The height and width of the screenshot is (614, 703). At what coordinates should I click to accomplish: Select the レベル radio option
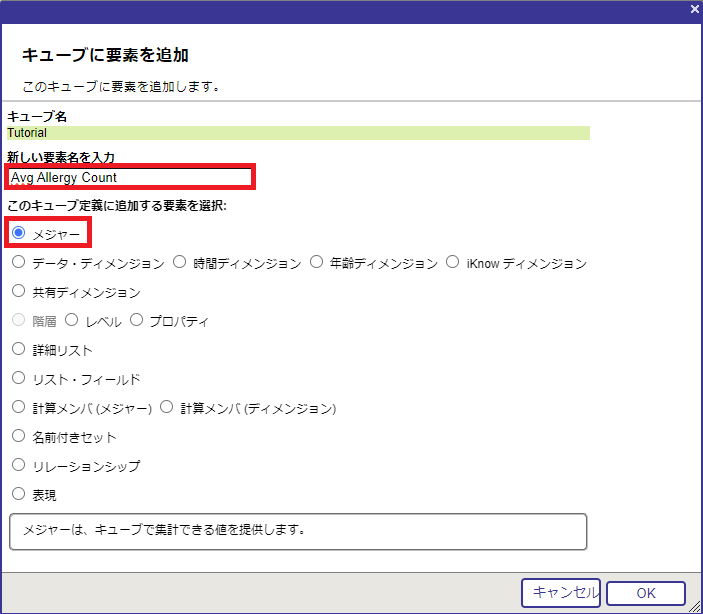[71, 321]
